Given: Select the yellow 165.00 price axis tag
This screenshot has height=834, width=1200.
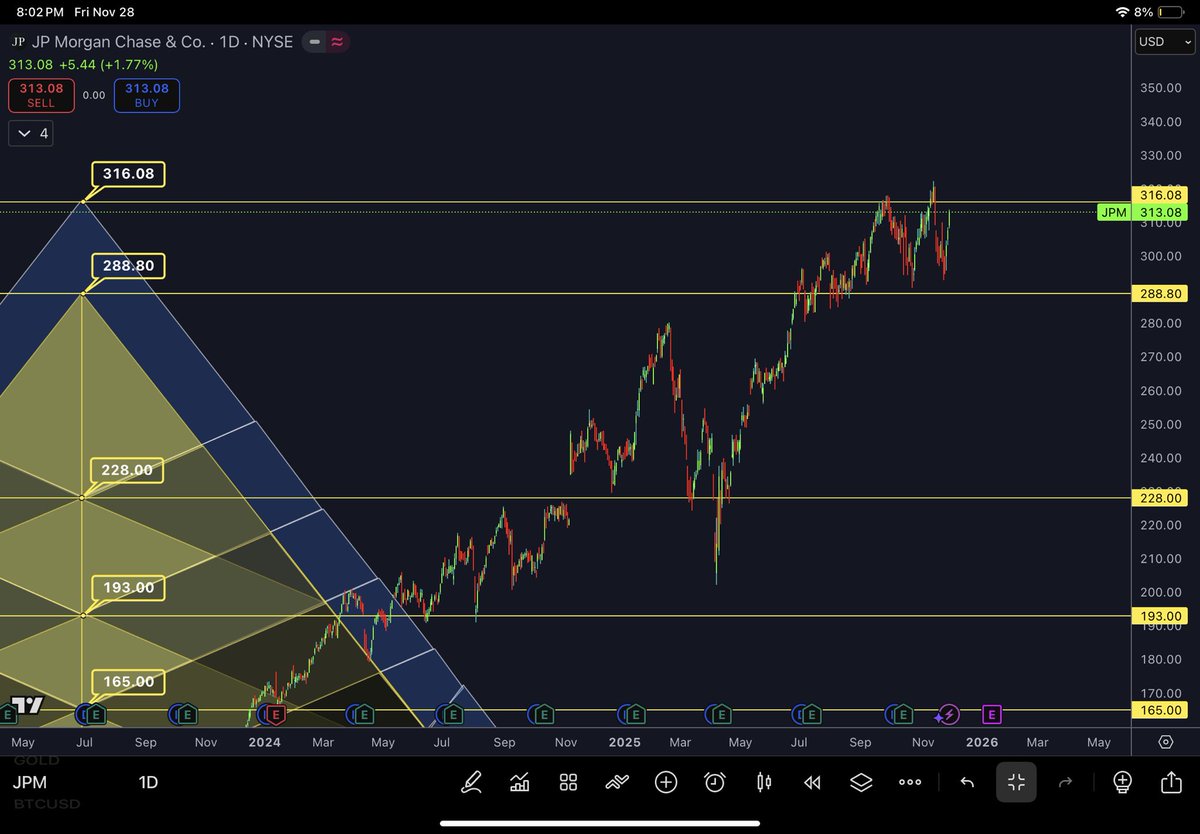Looking at the screenshot, I should [x=1159, y=710].
